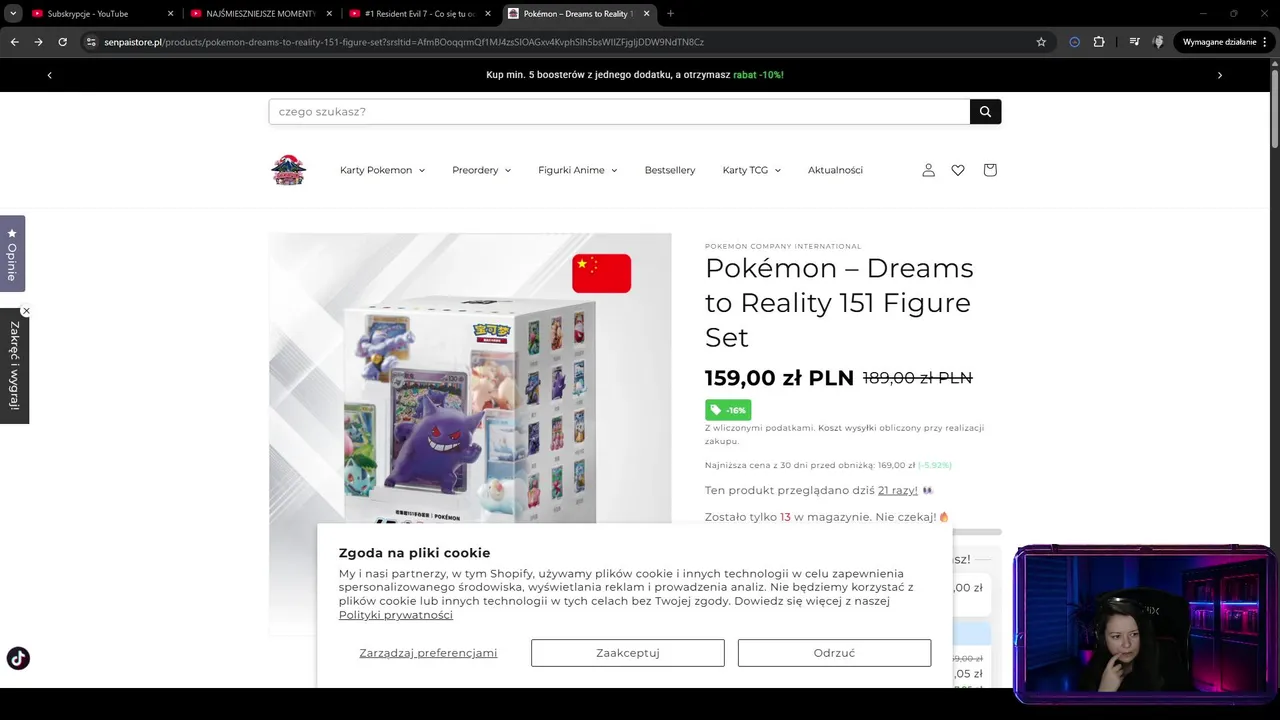This screenshot has height=720, width=1280.
Task: Open the wishlist heart icon
Action: tap(958, 170)
